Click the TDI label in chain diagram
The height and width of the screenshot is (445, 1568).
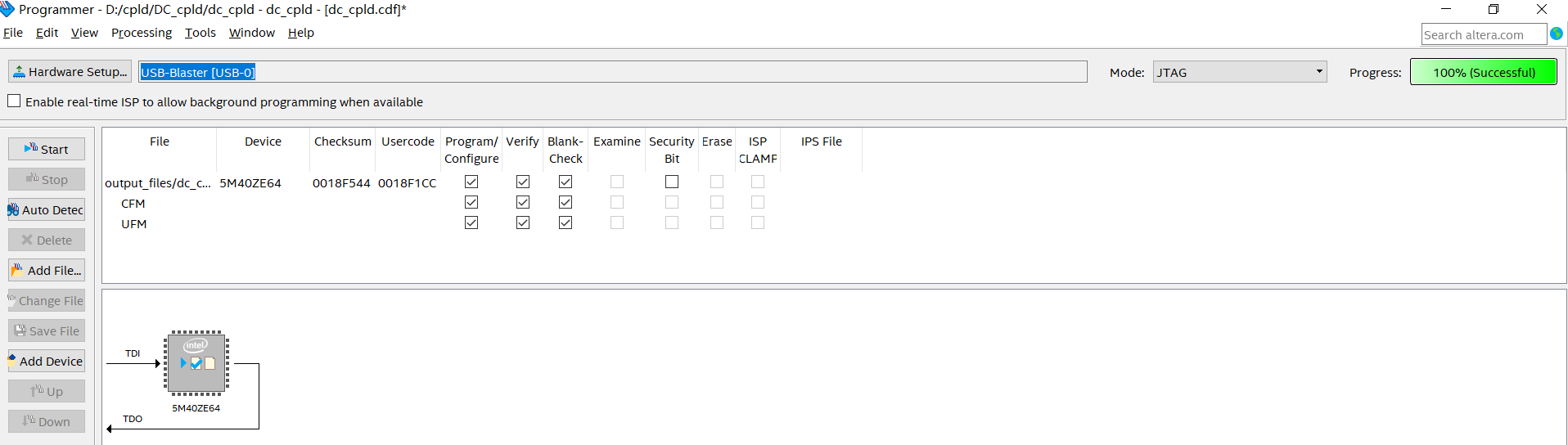(x=133, y=353)
